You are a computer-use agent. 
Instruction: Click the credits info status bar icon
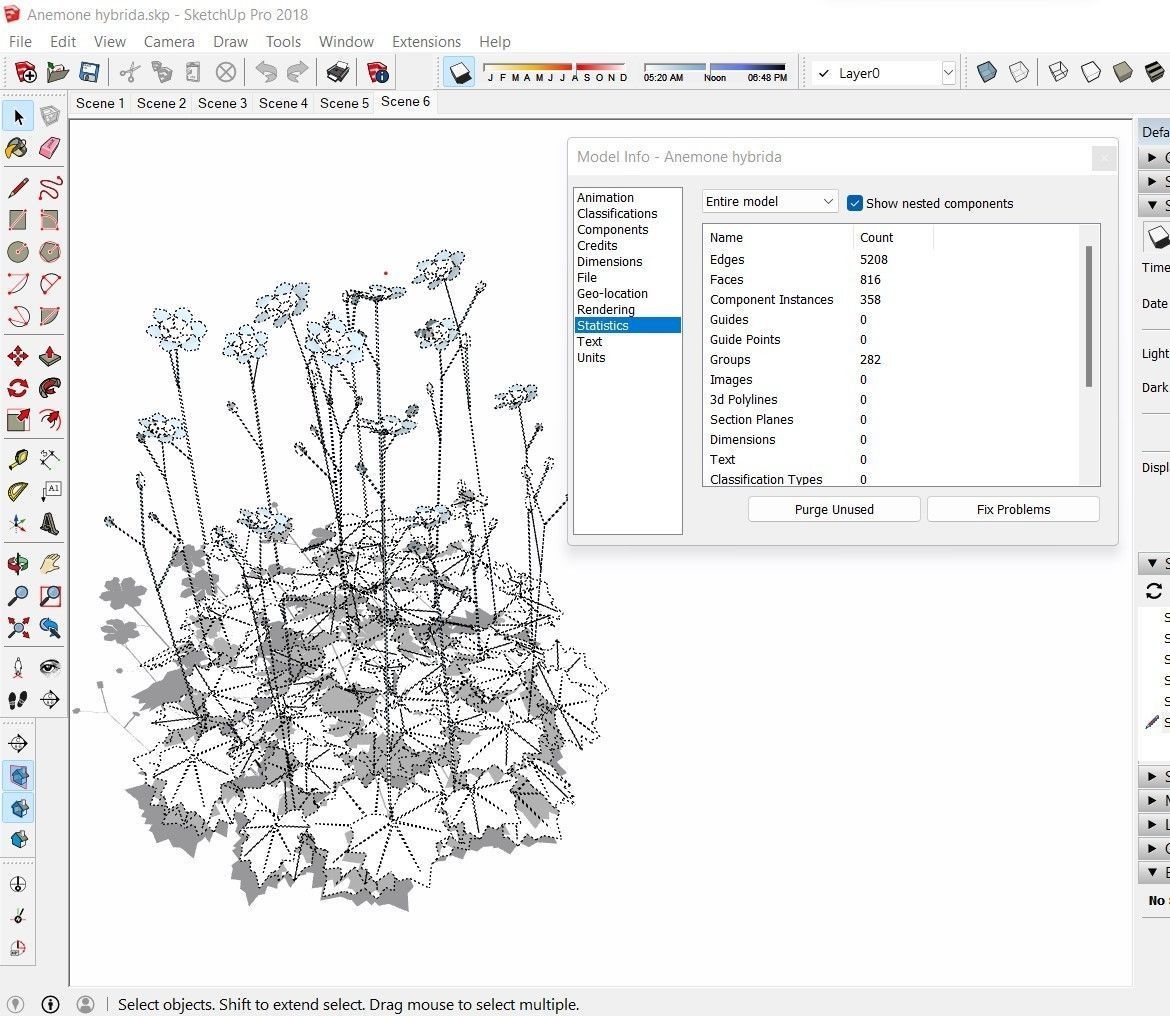coord(50,1004)
